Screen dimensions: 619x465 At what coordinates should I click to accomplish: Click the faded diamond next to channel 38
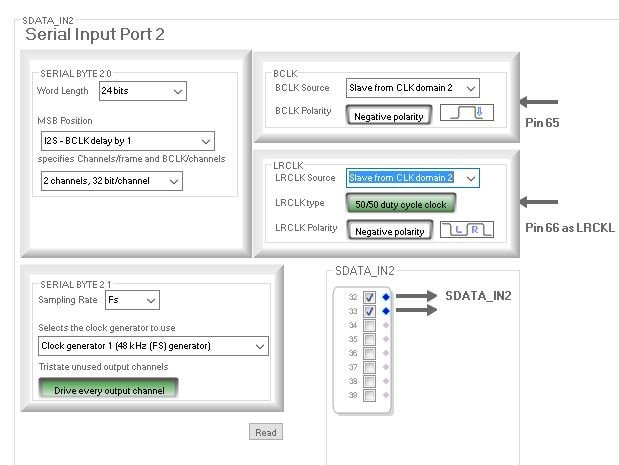[386, 381]
